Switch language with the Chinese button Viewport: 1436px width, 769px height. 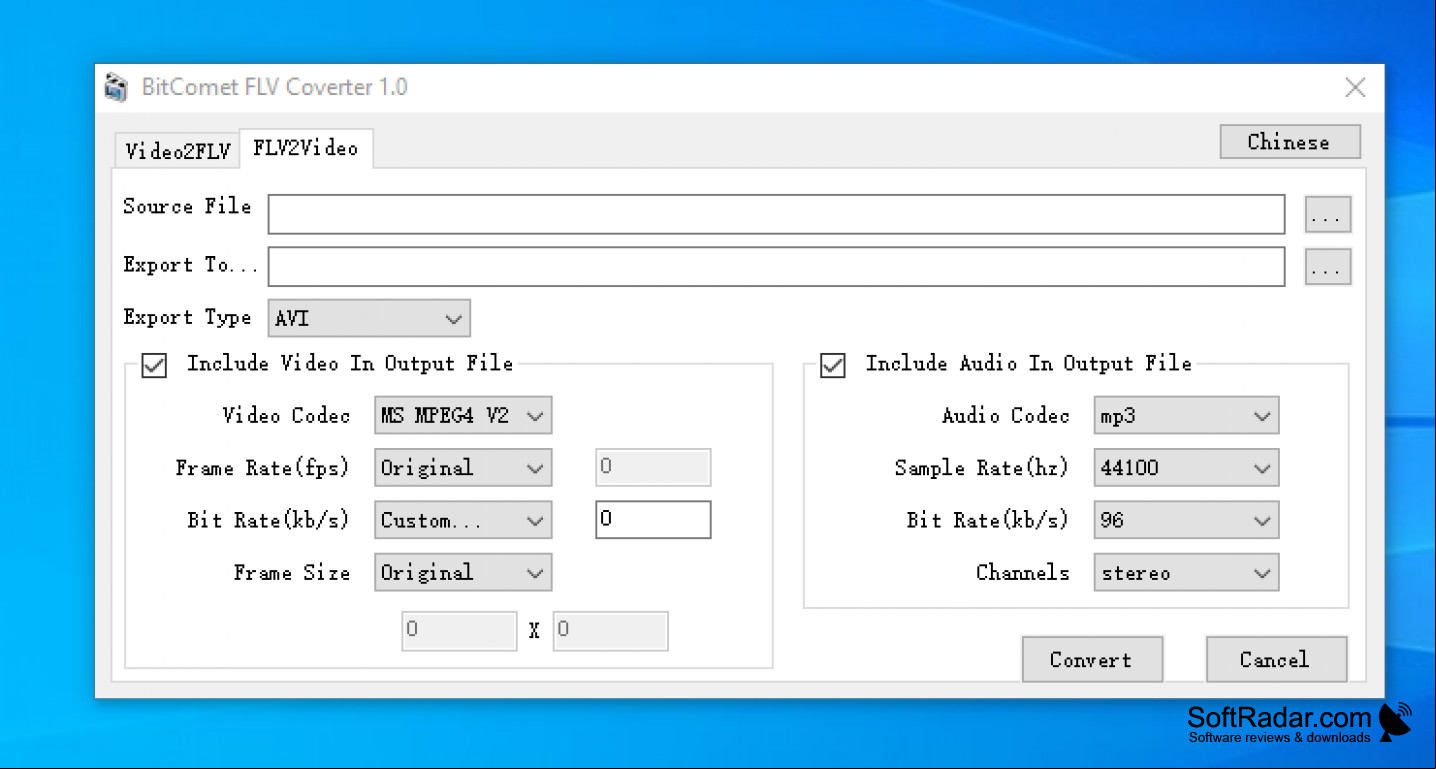[x=1290, y=142]
